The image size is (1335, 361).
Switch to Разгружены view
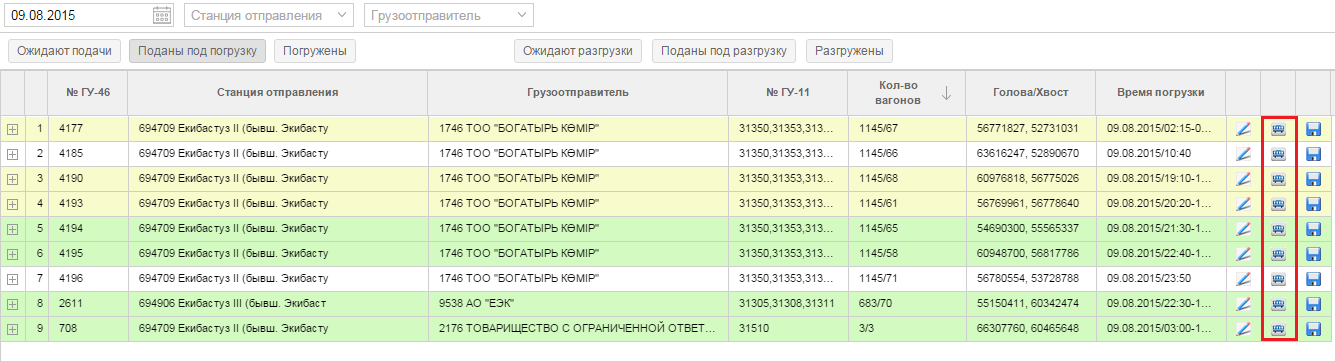coord(849,51)
